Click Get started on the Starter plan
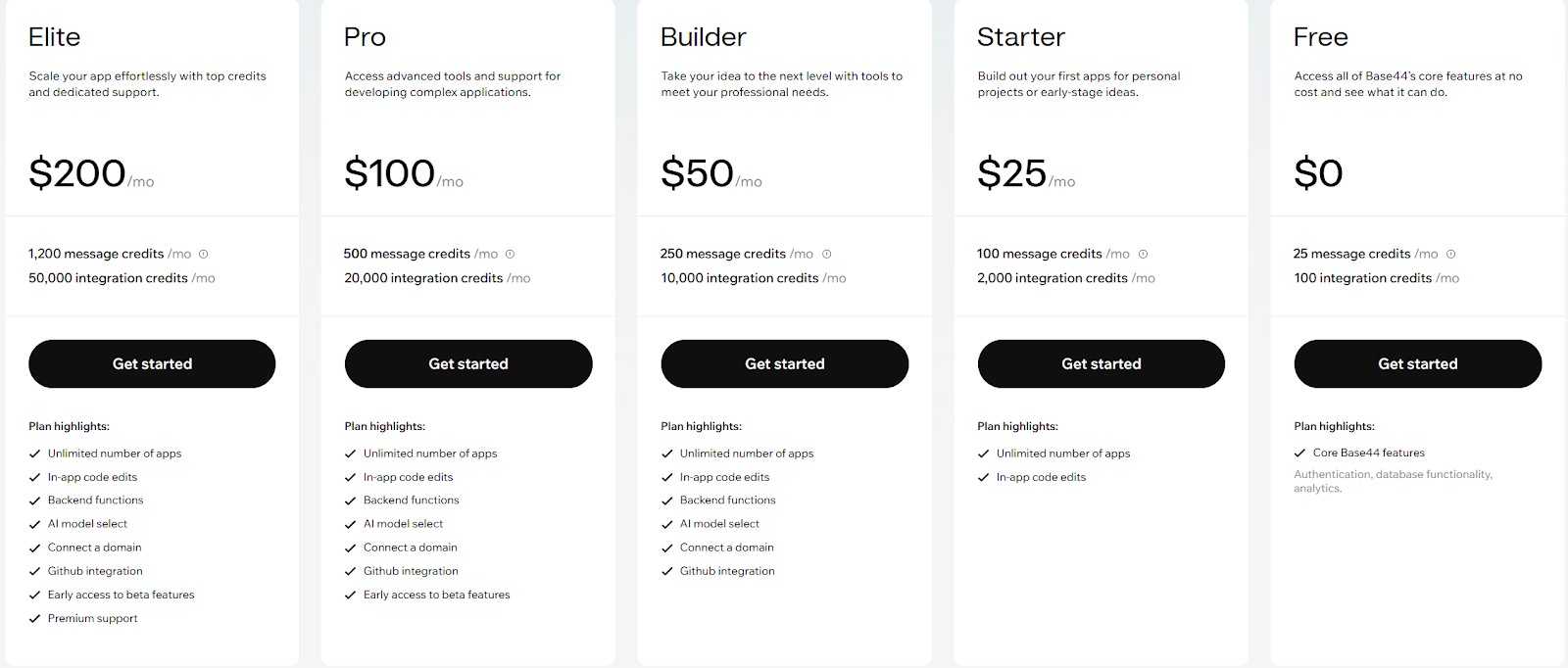This screenshot has height=668, width=1568. [x=1101, y=363]
